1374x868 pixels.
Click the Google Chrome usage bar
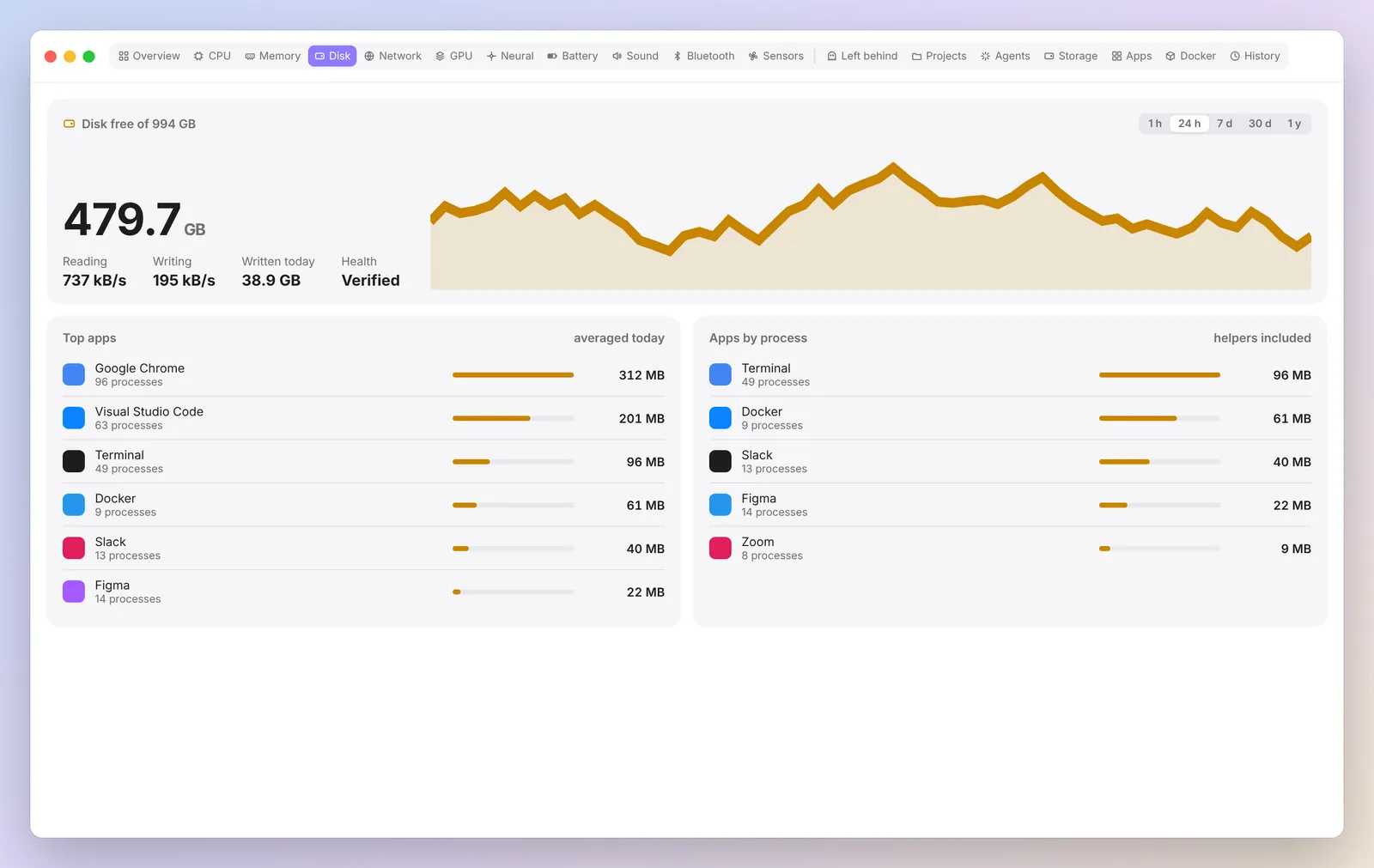click(x=513, y=375)
